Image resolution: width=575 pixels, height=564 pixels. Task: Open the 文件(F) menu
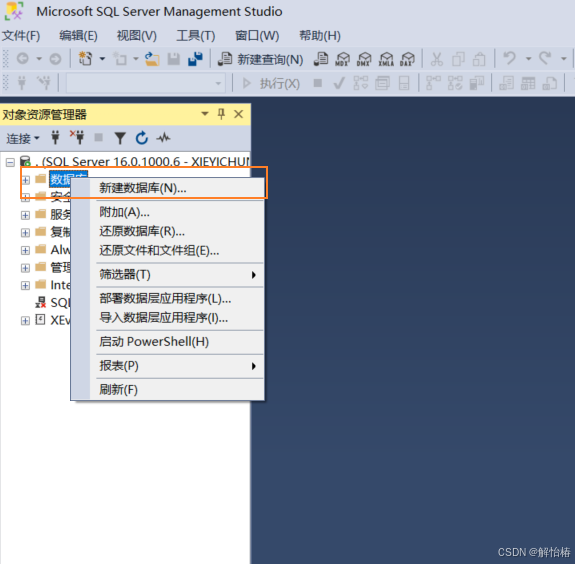click(x=21, y=36)
